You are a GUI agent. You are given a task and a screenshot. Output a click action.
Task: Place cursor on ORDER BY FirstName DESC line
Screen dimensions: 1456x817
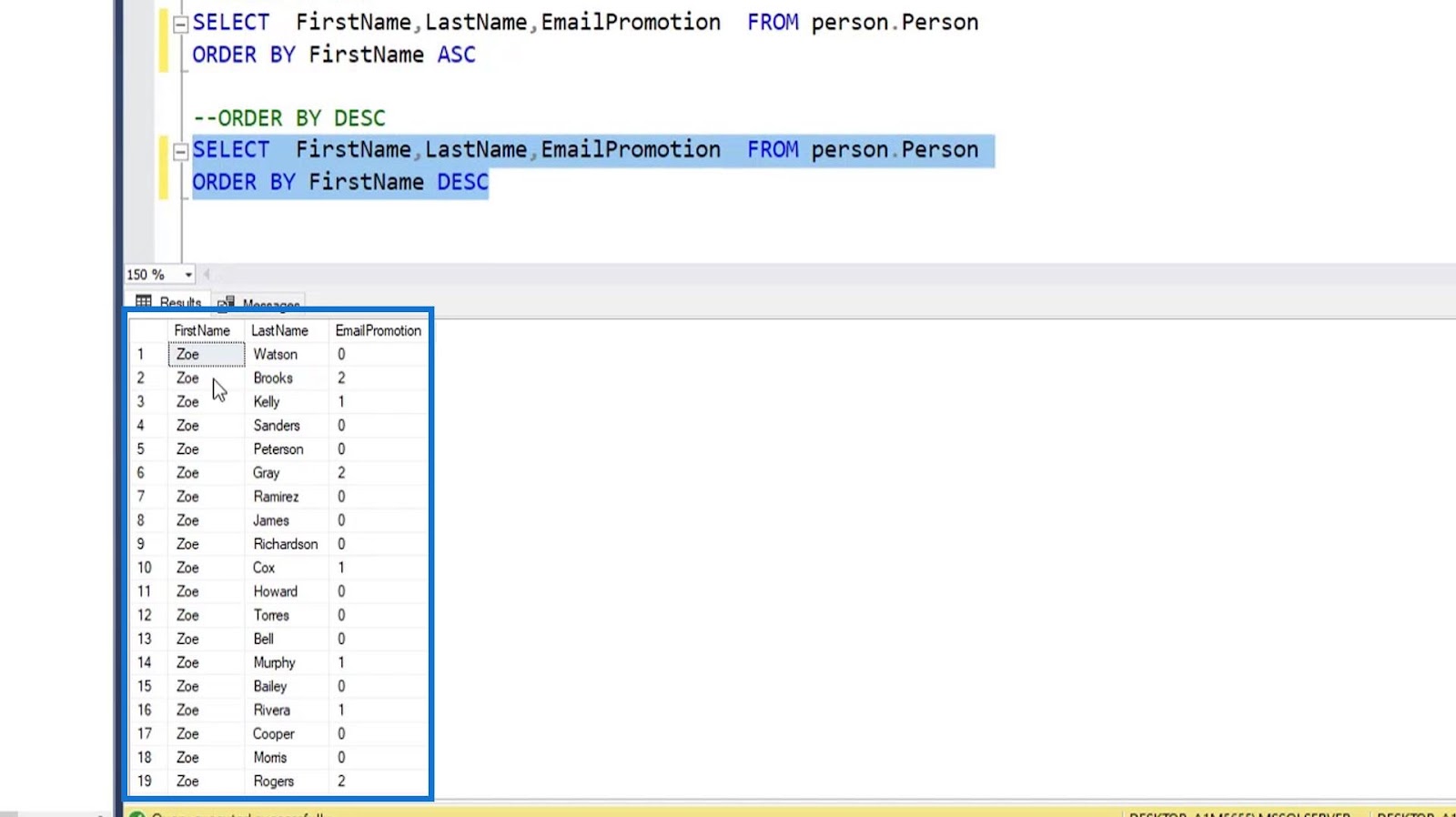340,182
